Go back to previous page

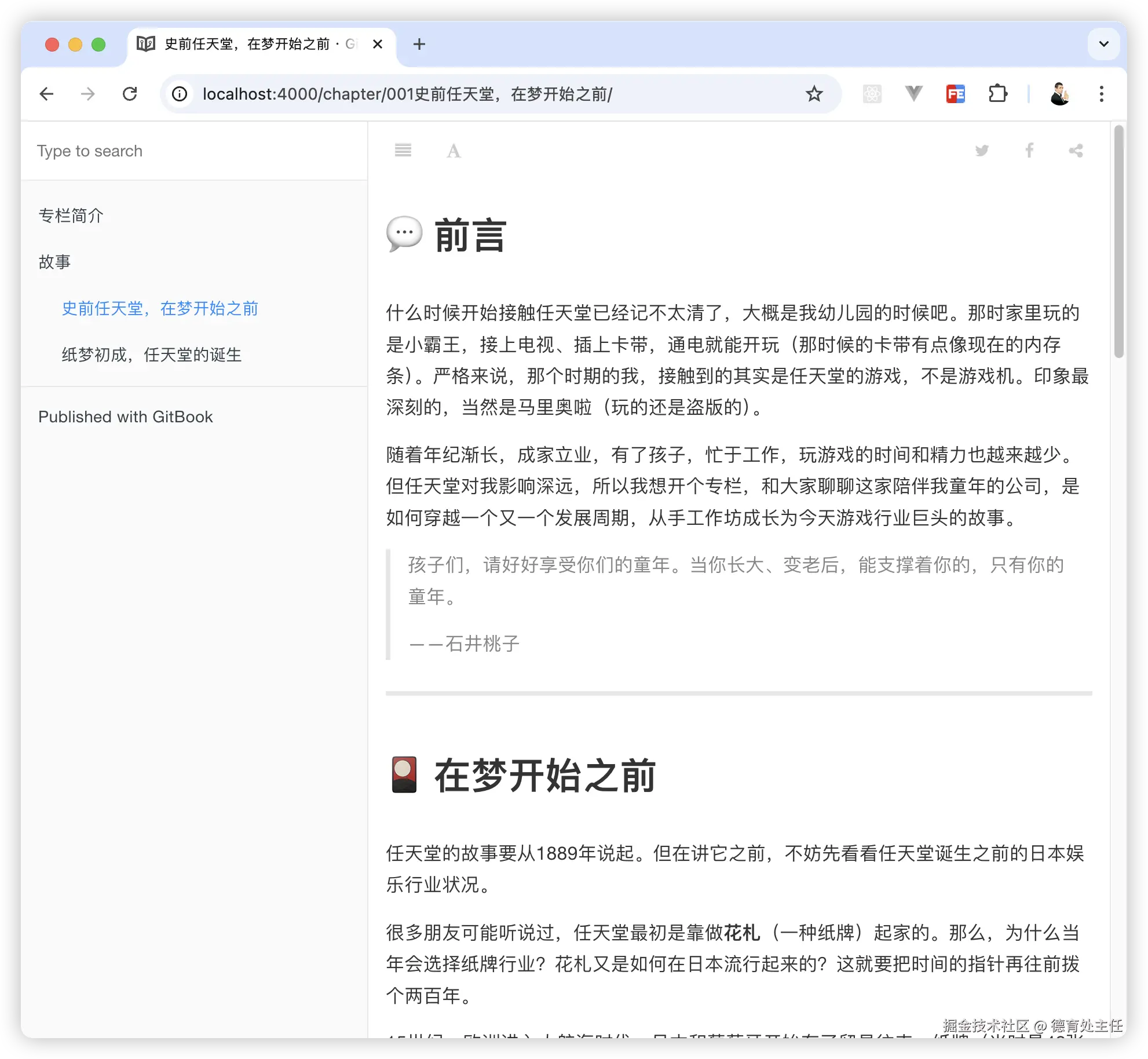(47, 94)
